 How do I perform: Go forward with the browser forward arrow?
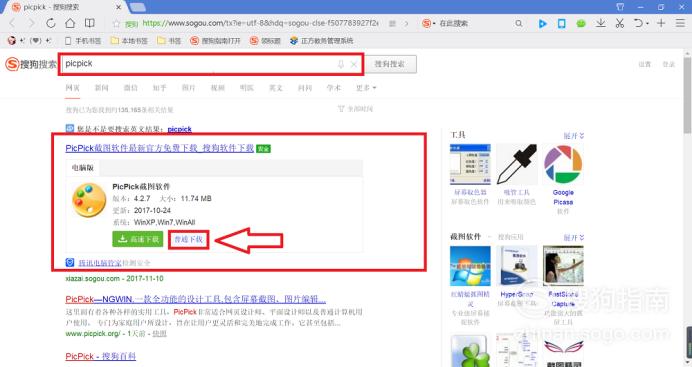tap(31, 23)
